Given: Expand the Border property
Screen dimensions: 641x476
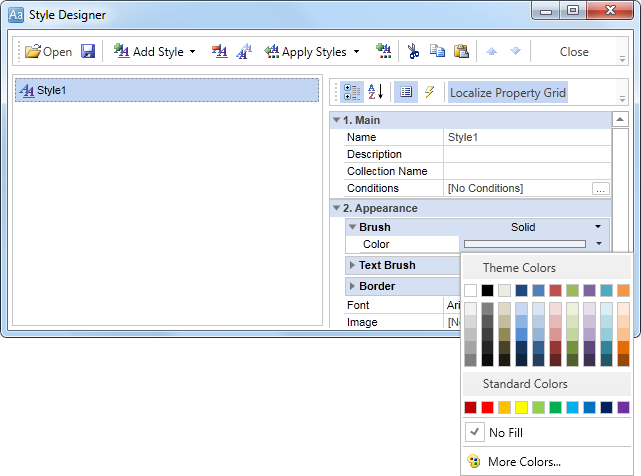Looking at the screenshot, I should click(x=352, y=286).
